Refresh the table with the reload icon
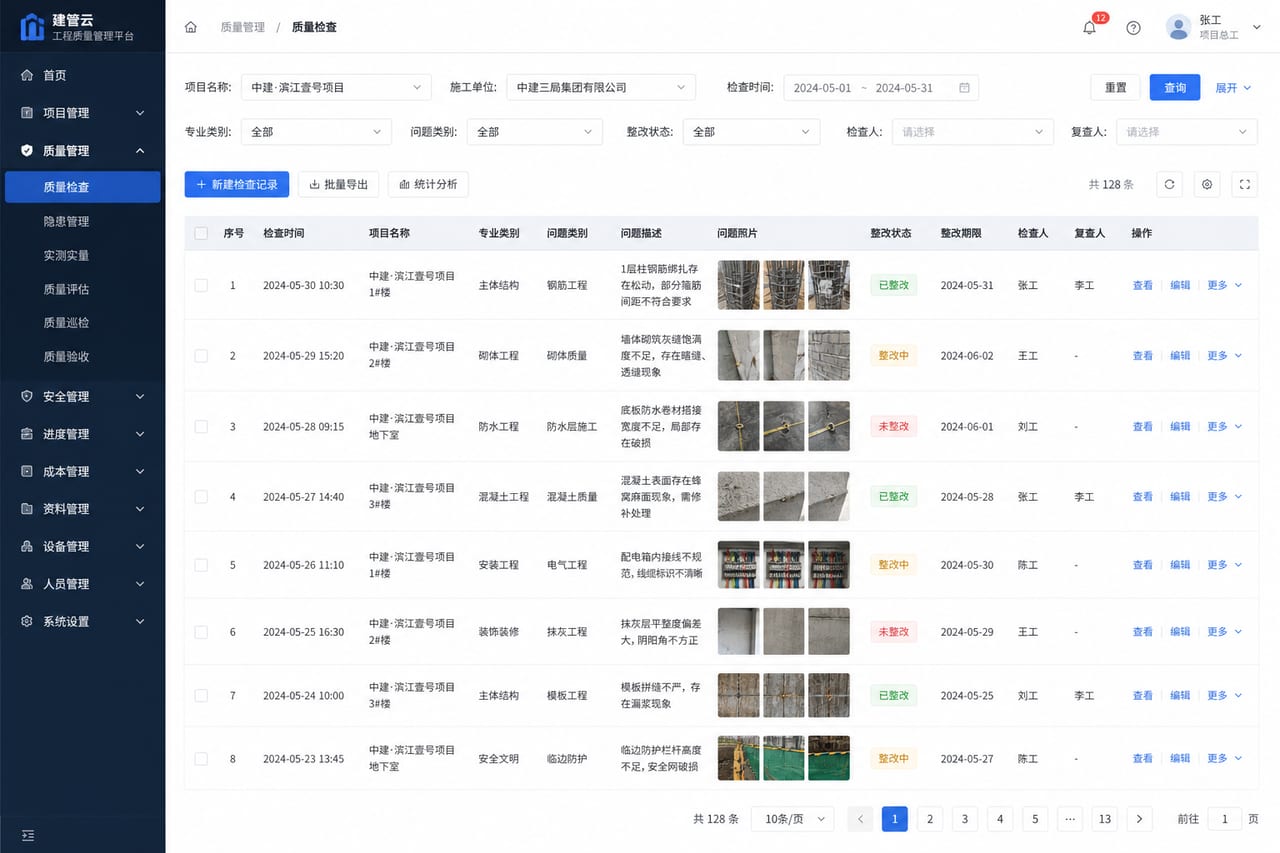The height and width of the screenshot is (853, 1280). click(x=1169, y=184)
